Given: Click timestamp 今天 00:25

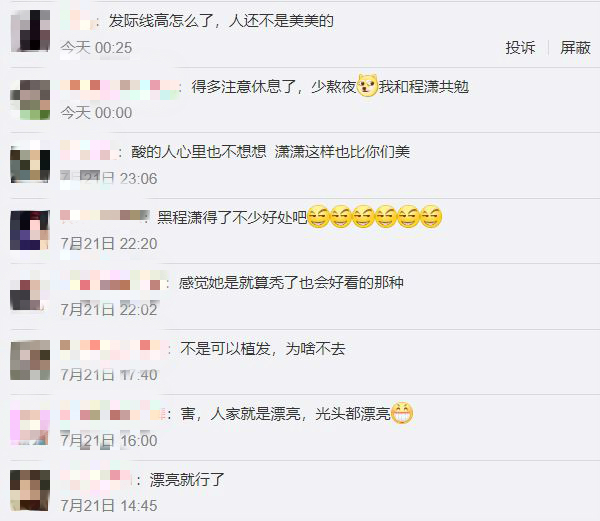Looking at the screenshot, I should 96,48.
